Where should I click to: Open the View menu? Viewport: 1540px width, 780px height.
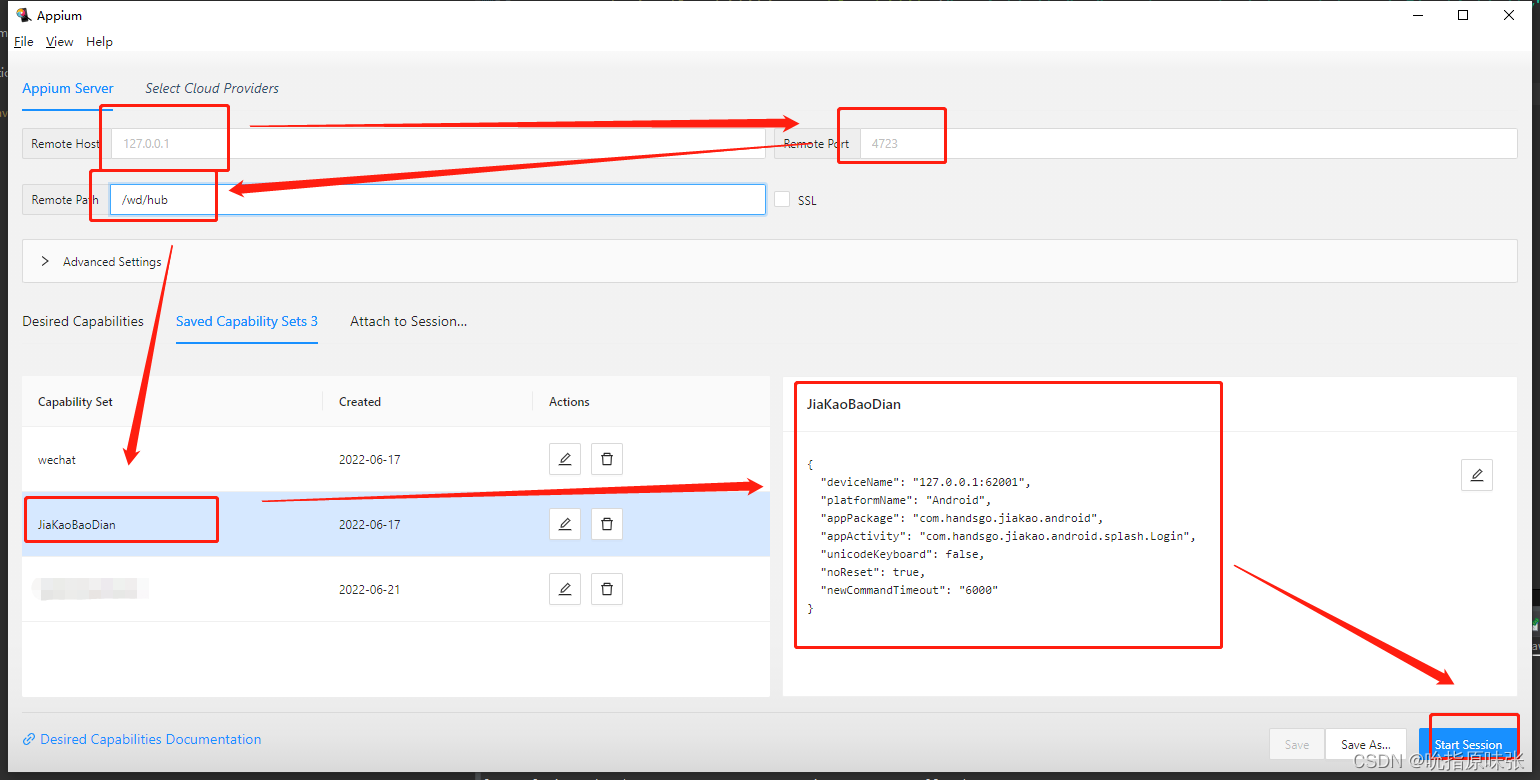(x=60, y=42)
